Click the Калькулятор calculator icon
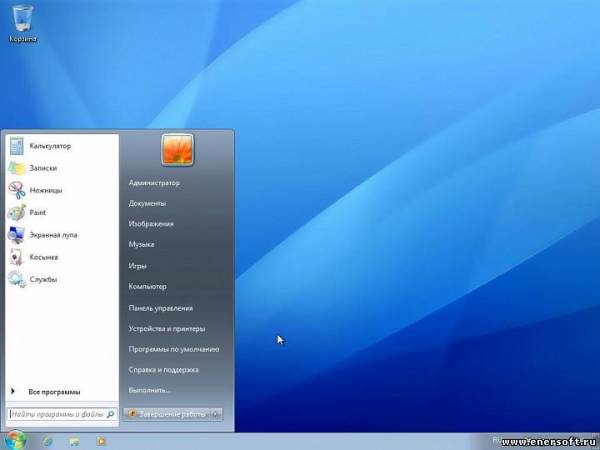 (16, 146)
